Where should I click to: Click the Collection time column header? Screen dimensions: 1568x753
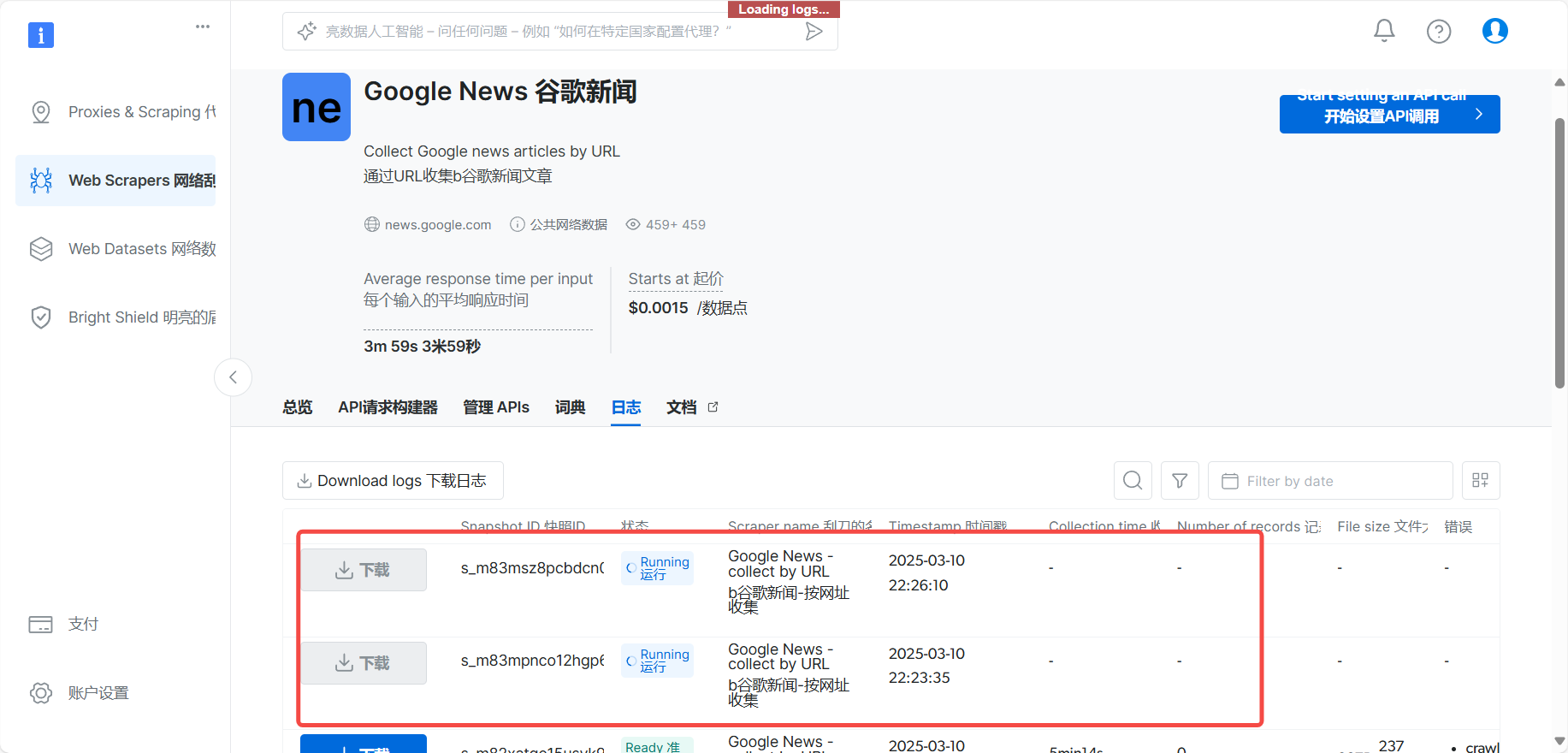(x=1104, y=526)
